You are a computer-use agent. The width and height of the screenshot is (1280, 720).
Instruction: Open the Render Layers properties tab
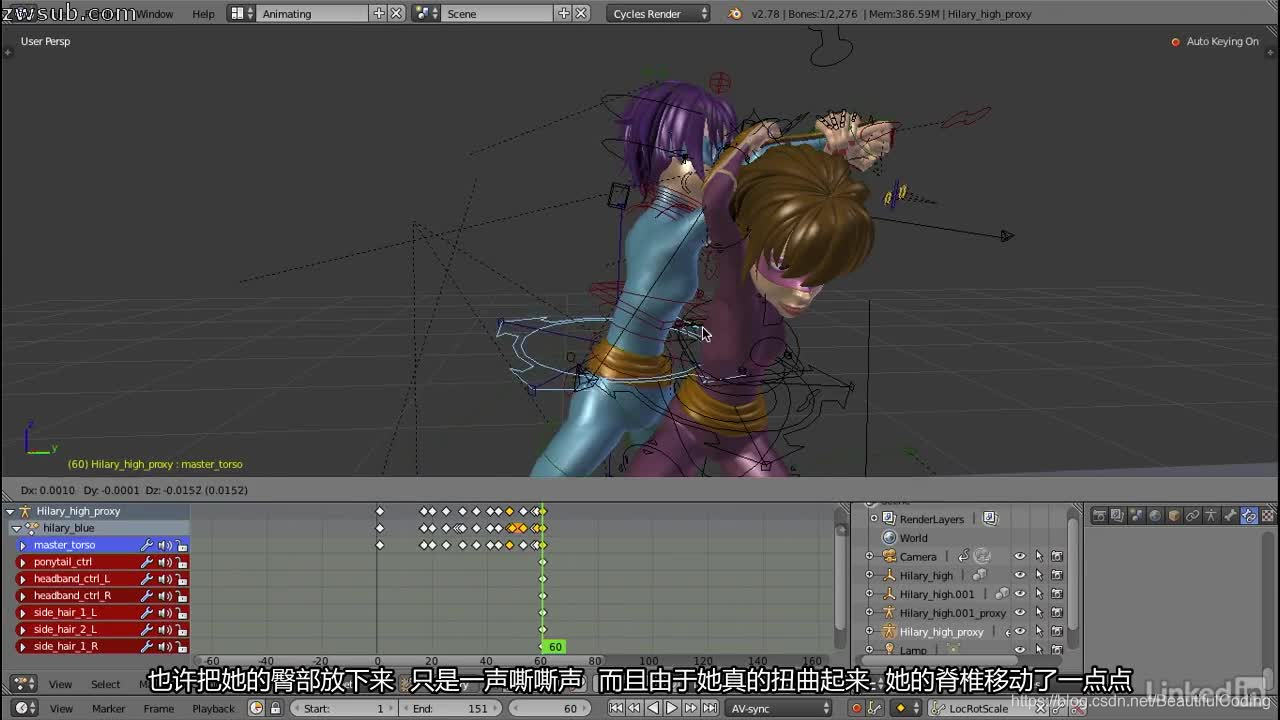[1118, 516]
